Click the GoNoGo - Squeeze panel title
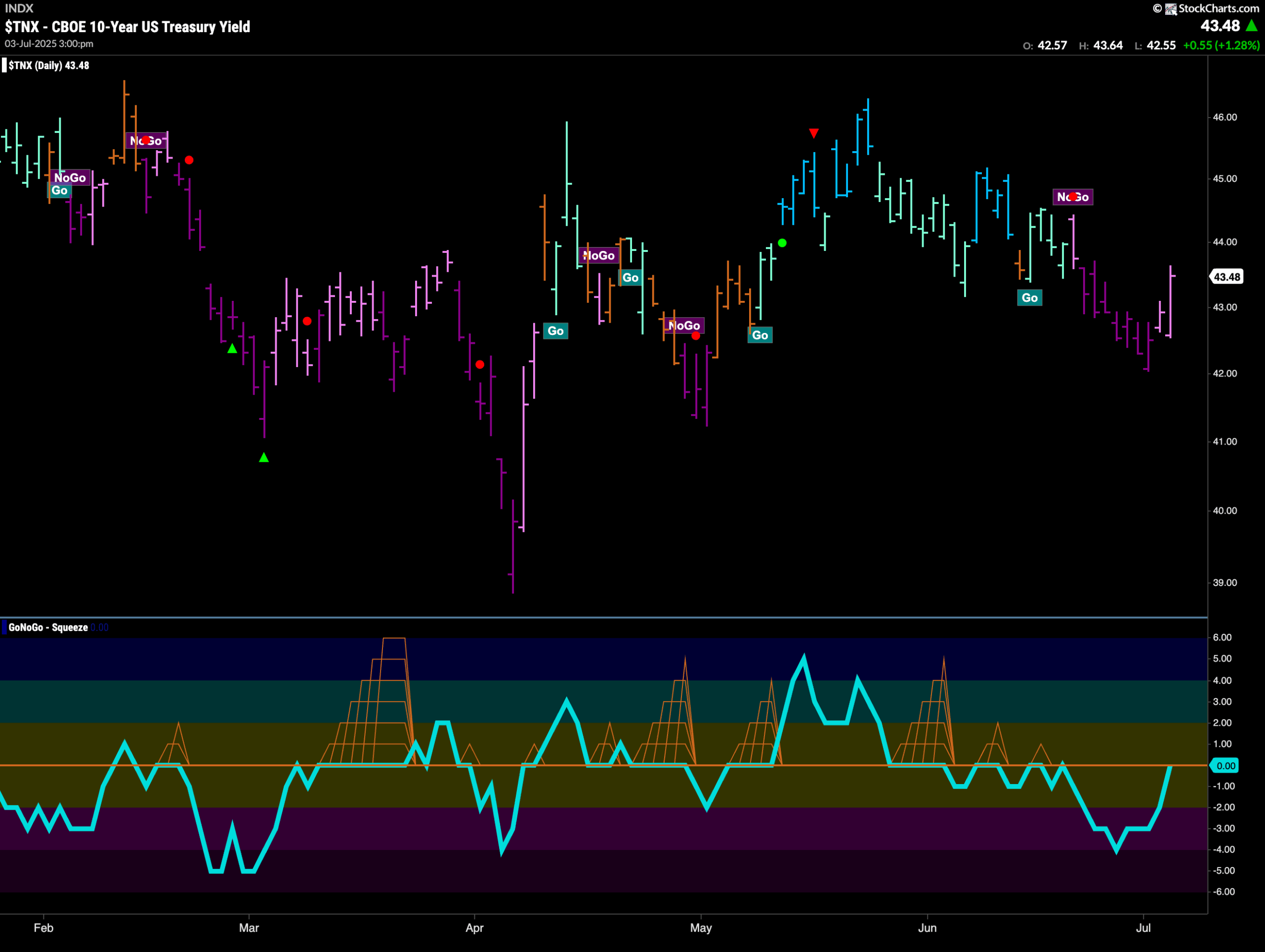The height and width of the screenshot is (952, 1265). [x=48, y=627]
